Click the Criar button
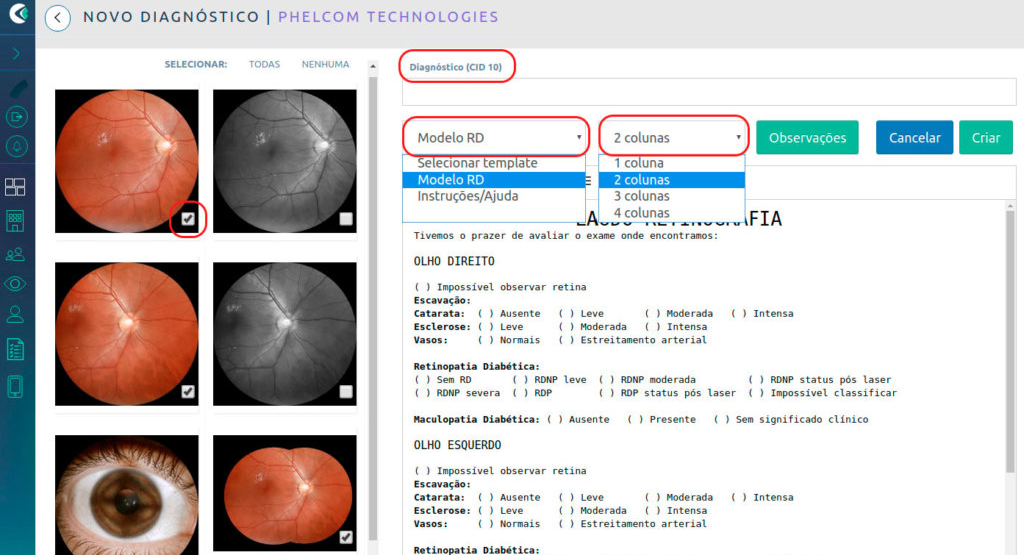Viewport: 1024px width, 555px height. coord(985,138)
